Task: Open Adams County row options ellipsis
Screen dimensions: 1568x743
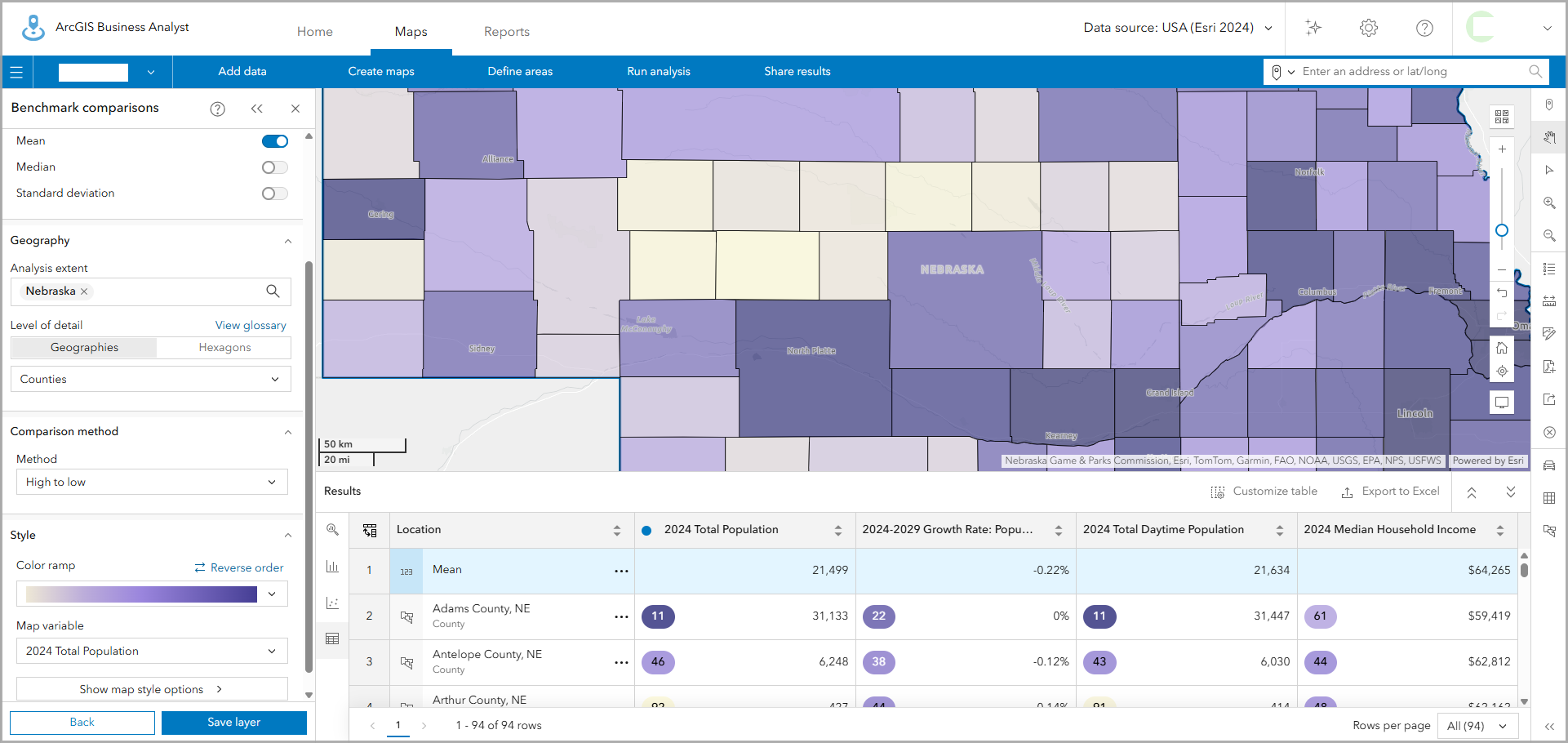Action: [x=621, y=616]
